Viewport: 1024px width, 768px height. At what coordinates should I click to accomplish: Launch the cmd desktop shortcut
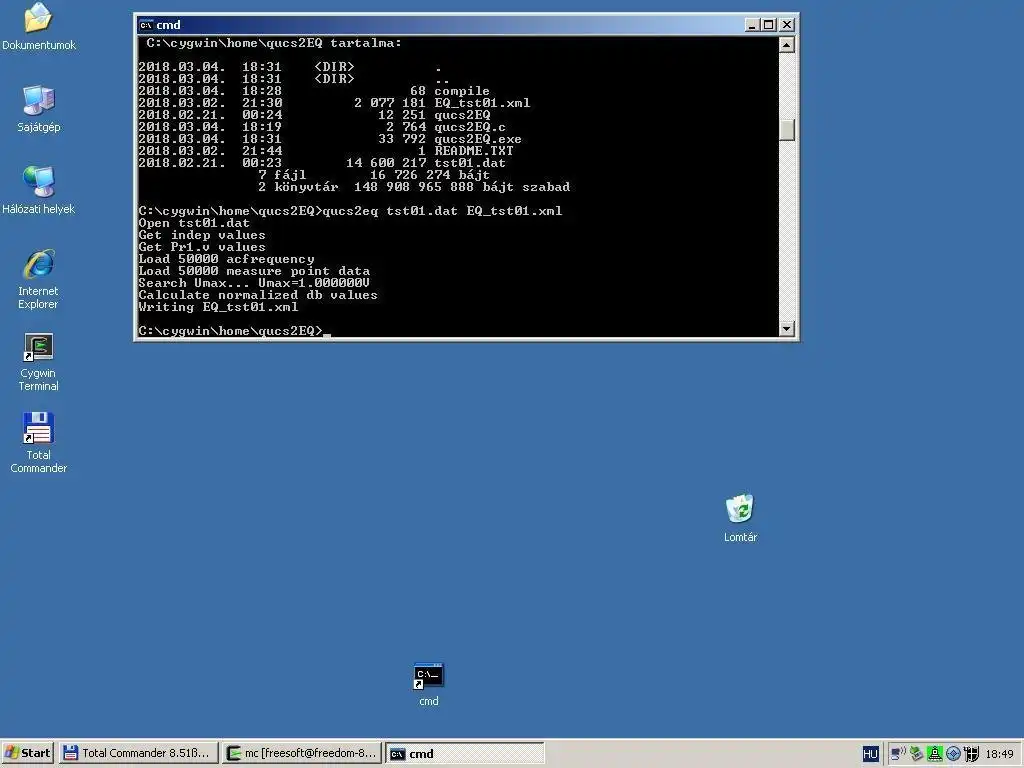click(427, 678)
